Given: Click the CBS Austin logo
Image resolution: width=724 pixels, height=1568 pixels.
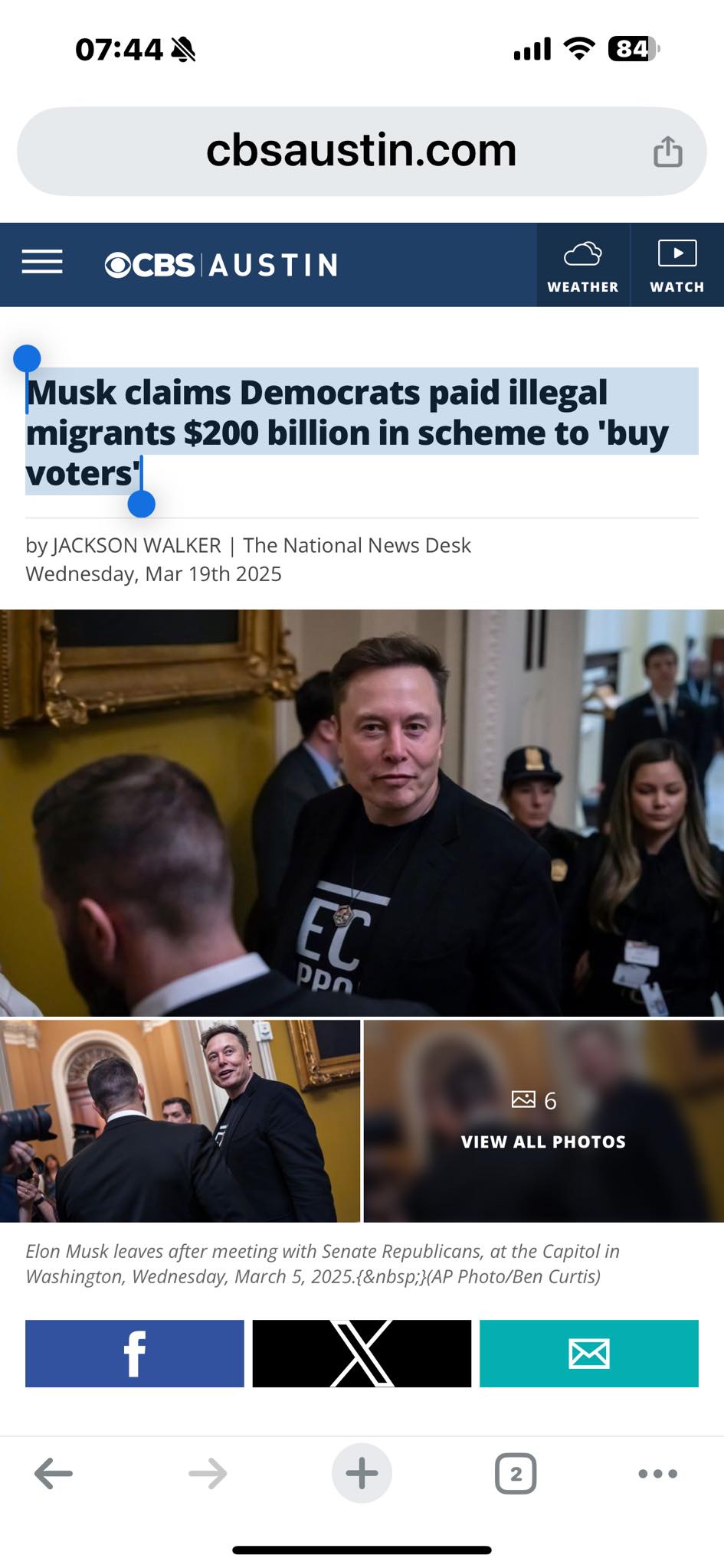Looking at the screenshot, I should click(221, 265).
